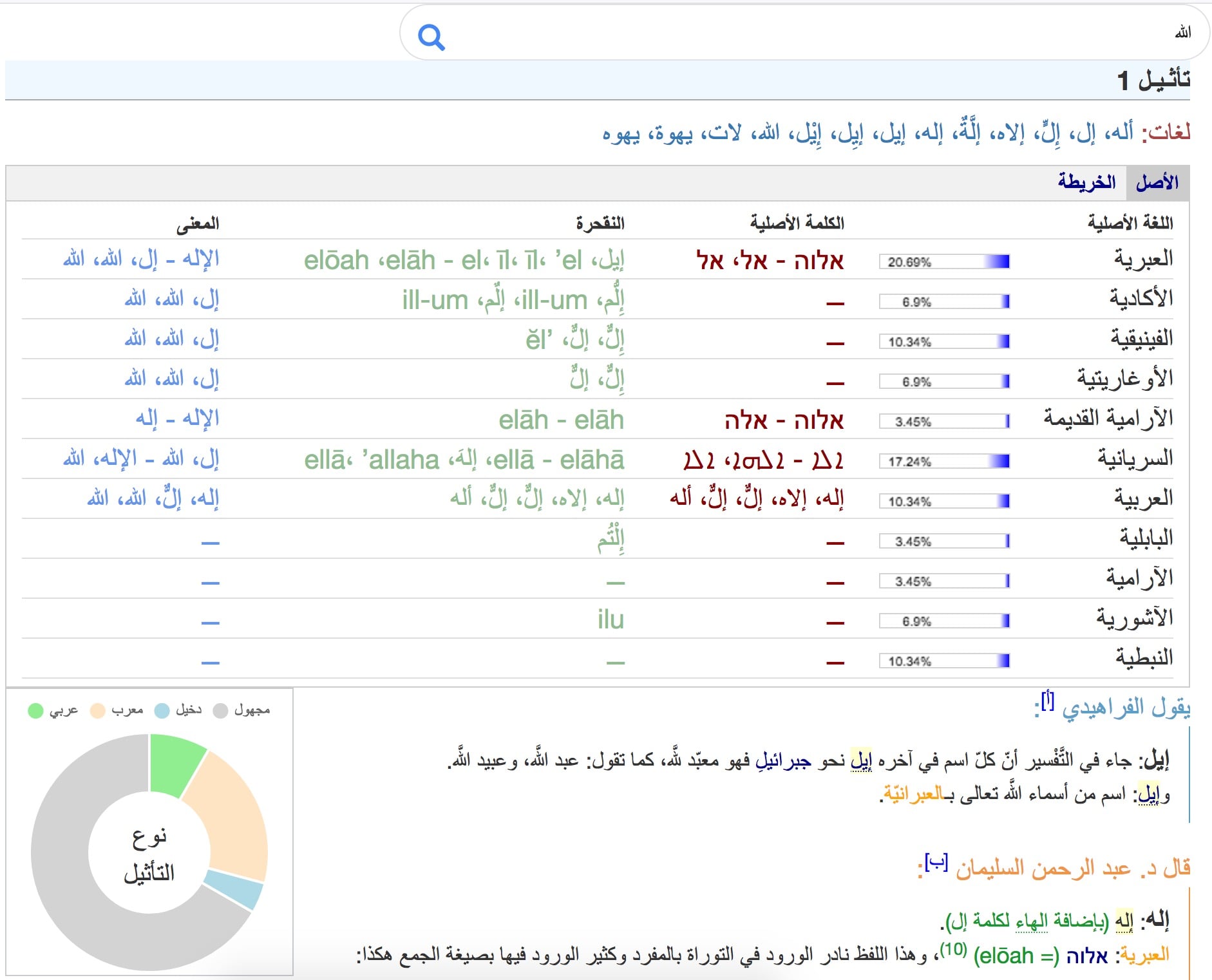Image resolution: width=1212 pixels, height=980 pixels.
Task: Open footnote reference [أ] beside الفراهيدي
Action: (x=1048, y=699)
